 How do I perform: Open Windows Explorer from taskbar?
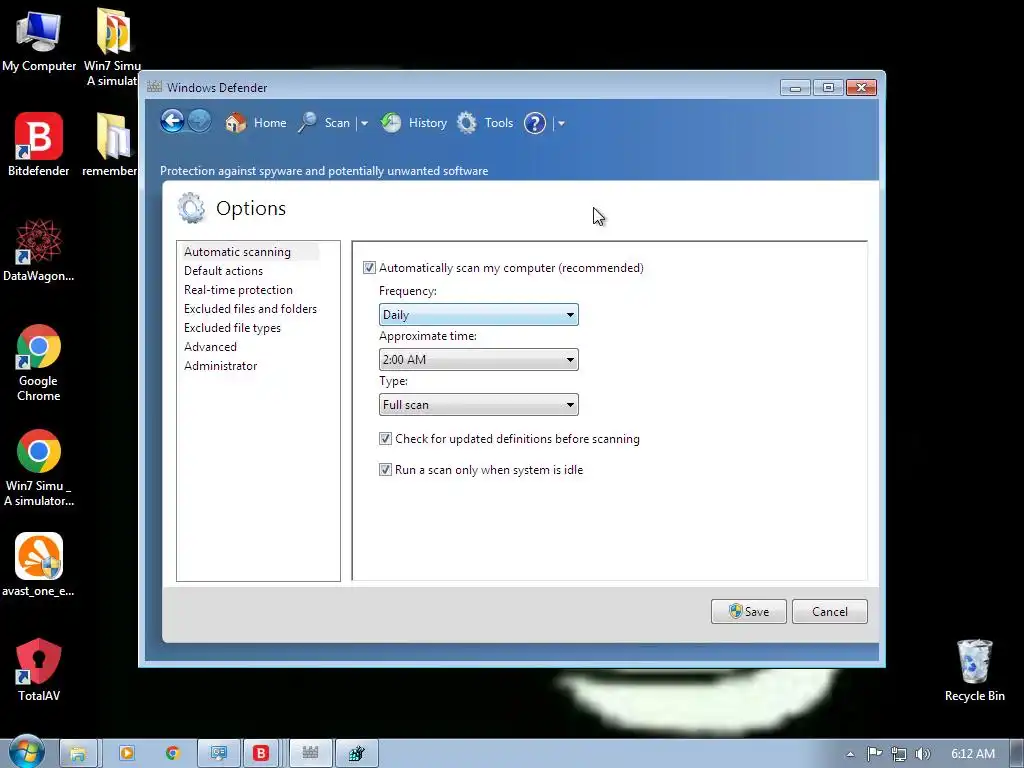point(78,753)
